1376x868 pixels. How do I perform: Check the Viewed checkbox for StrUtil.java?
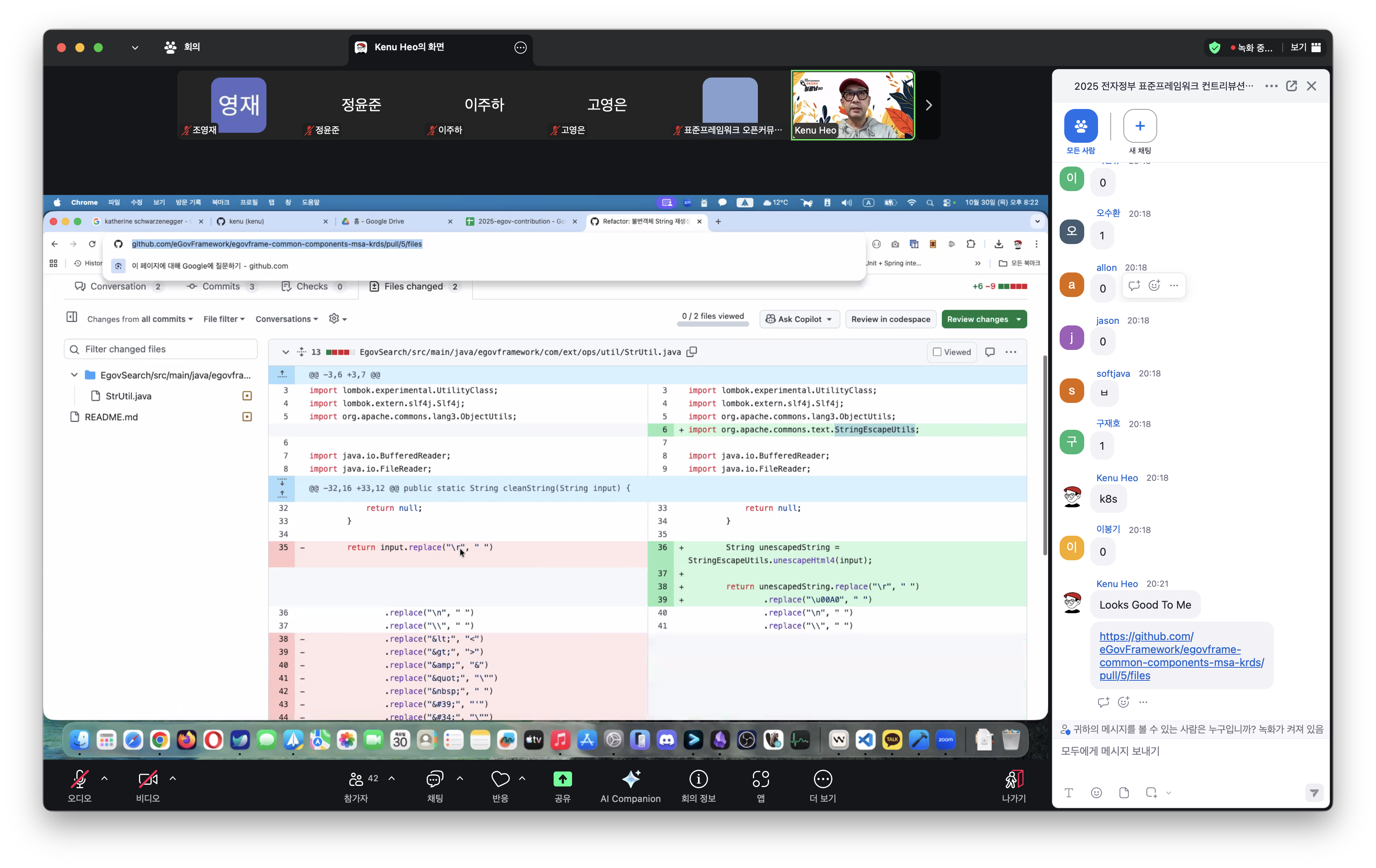pyautogui.click(x=937, y=352)
